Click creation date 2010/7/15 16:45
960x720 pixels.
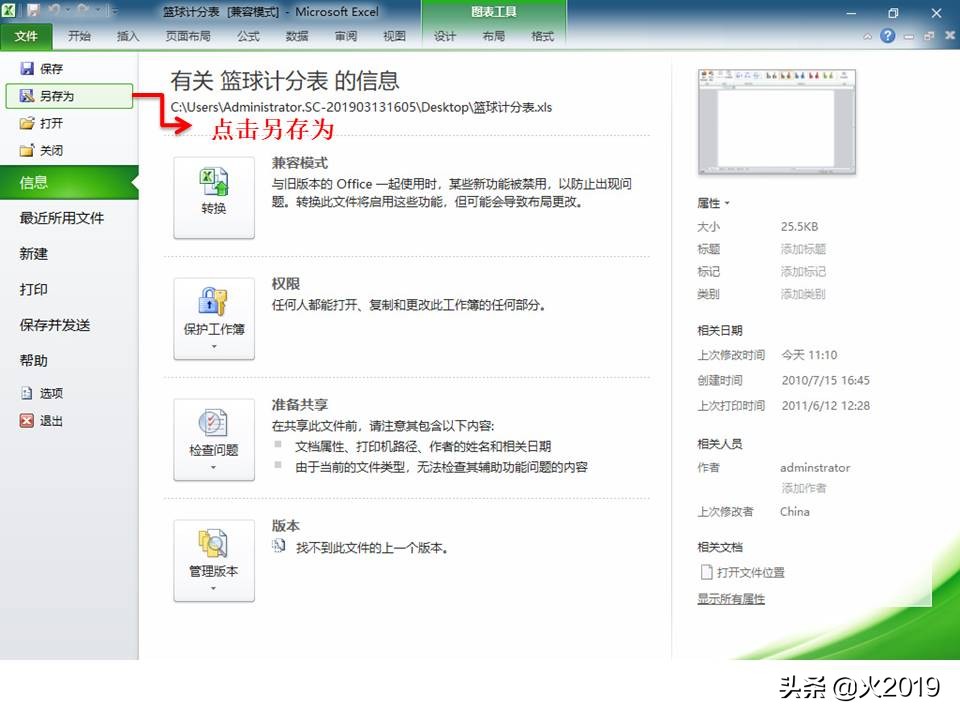[x=825, y=380]
